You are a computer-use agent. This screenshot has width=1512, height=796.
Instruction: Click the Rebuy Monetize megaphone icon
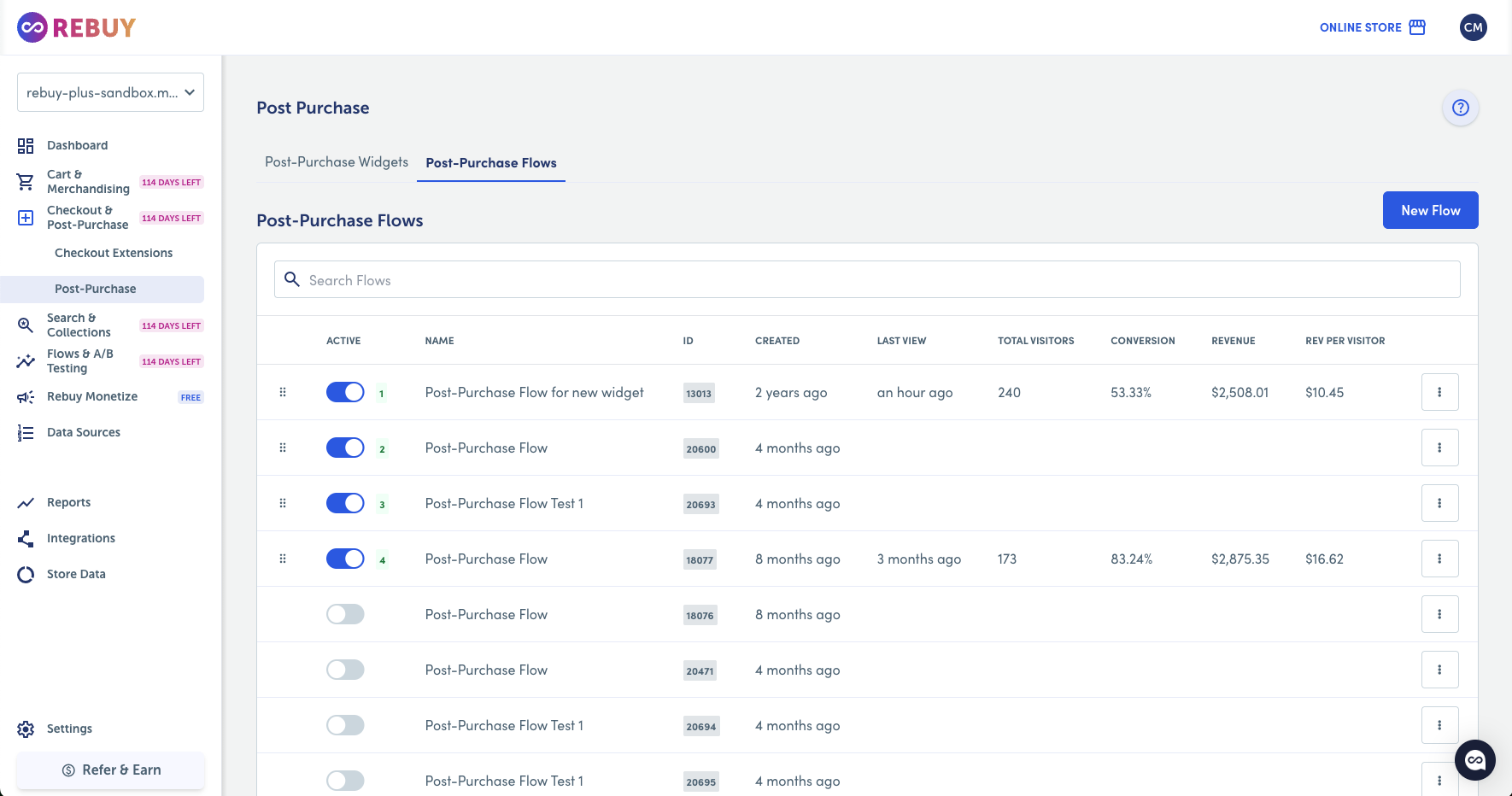tap(25, 395)
